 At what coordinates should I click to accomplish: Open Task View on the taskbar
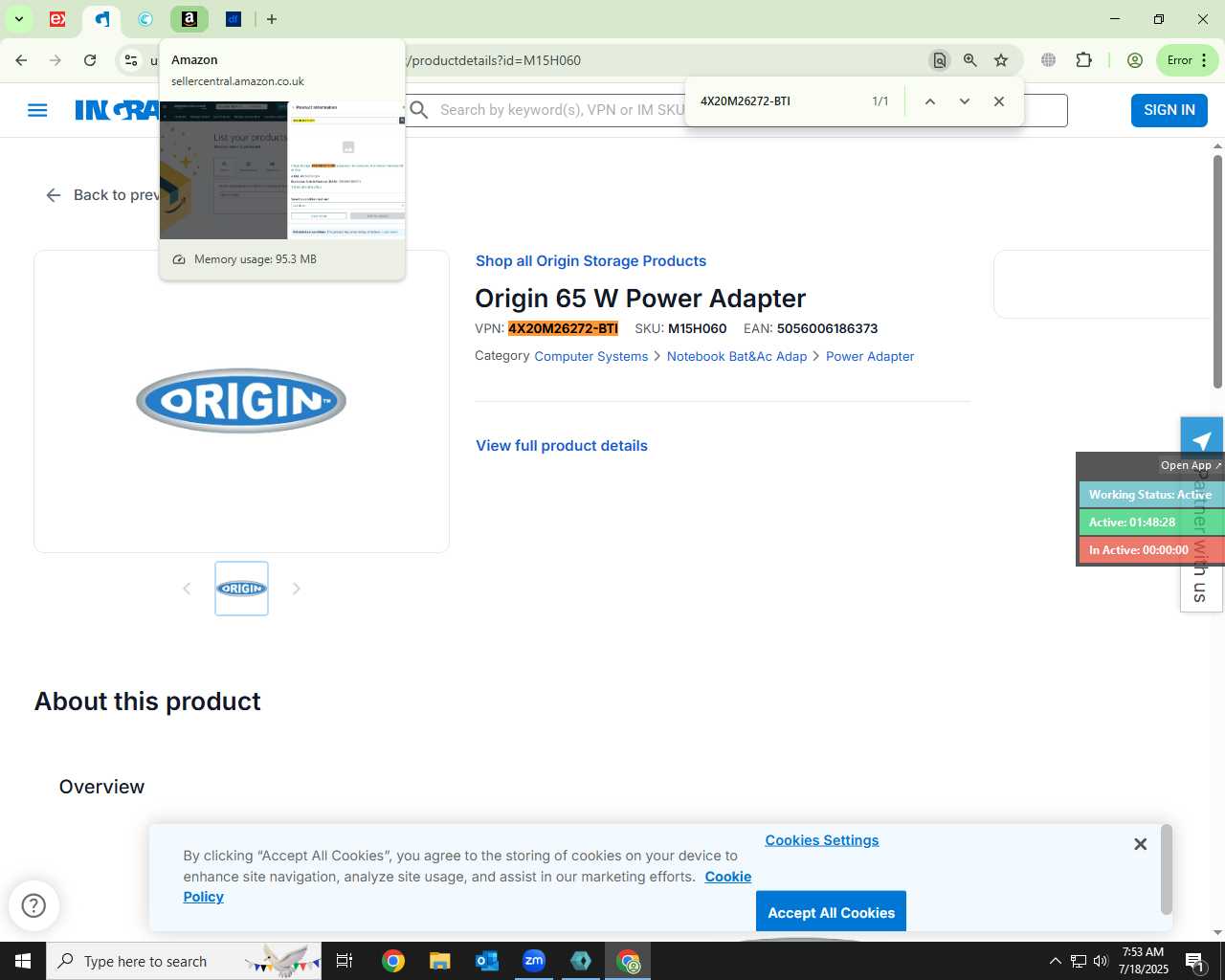pos(345,961)
